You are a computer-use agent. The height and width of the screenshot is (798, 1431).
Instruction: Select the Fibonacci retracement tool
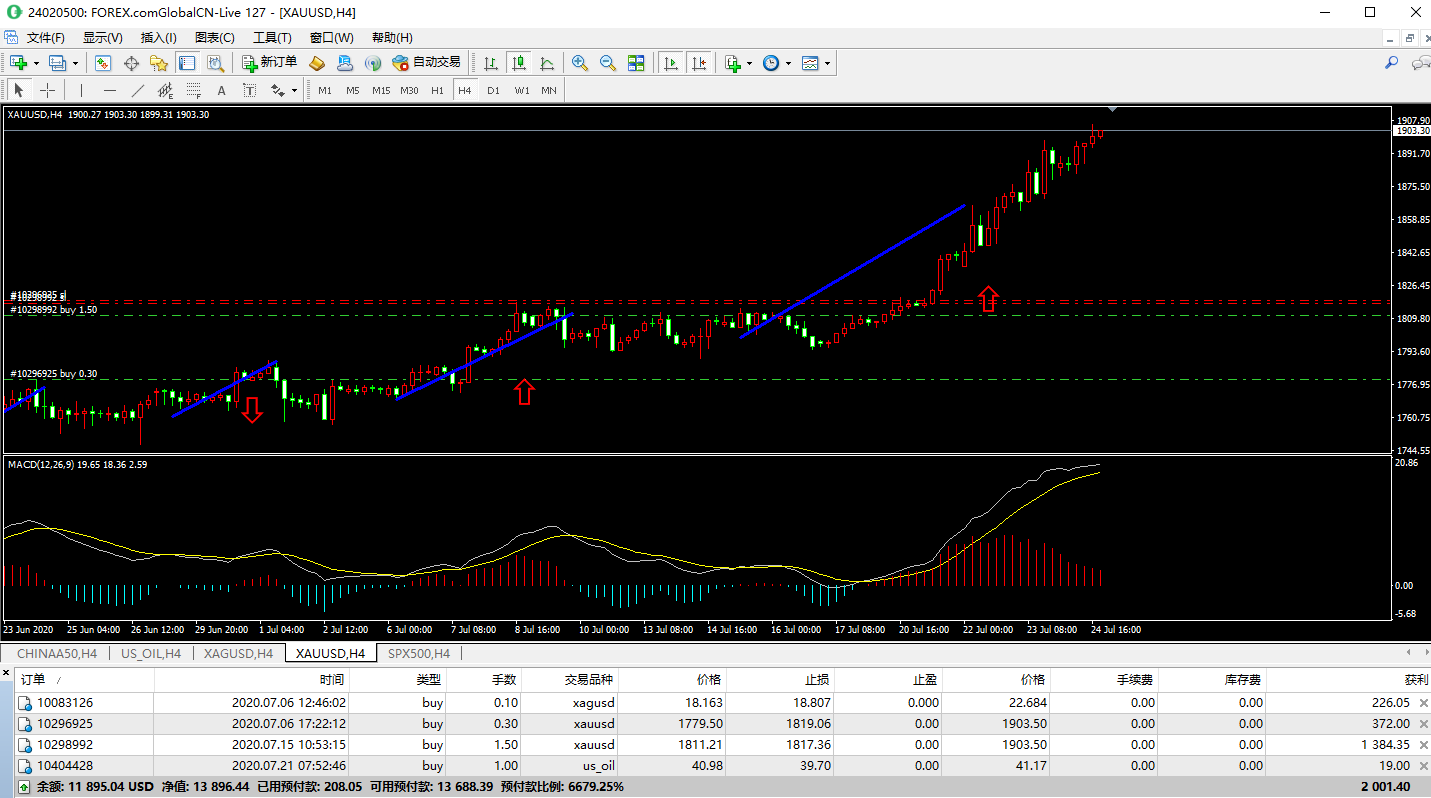[194, 90]
